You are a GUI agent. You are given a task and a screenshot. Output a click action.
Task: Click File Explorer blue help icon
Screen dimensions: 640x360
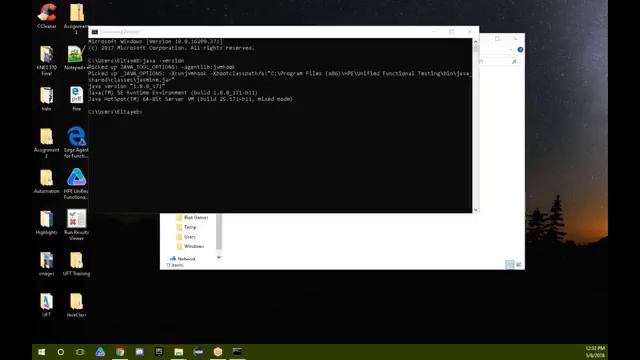pyautogui.click(x=520, y=50)
